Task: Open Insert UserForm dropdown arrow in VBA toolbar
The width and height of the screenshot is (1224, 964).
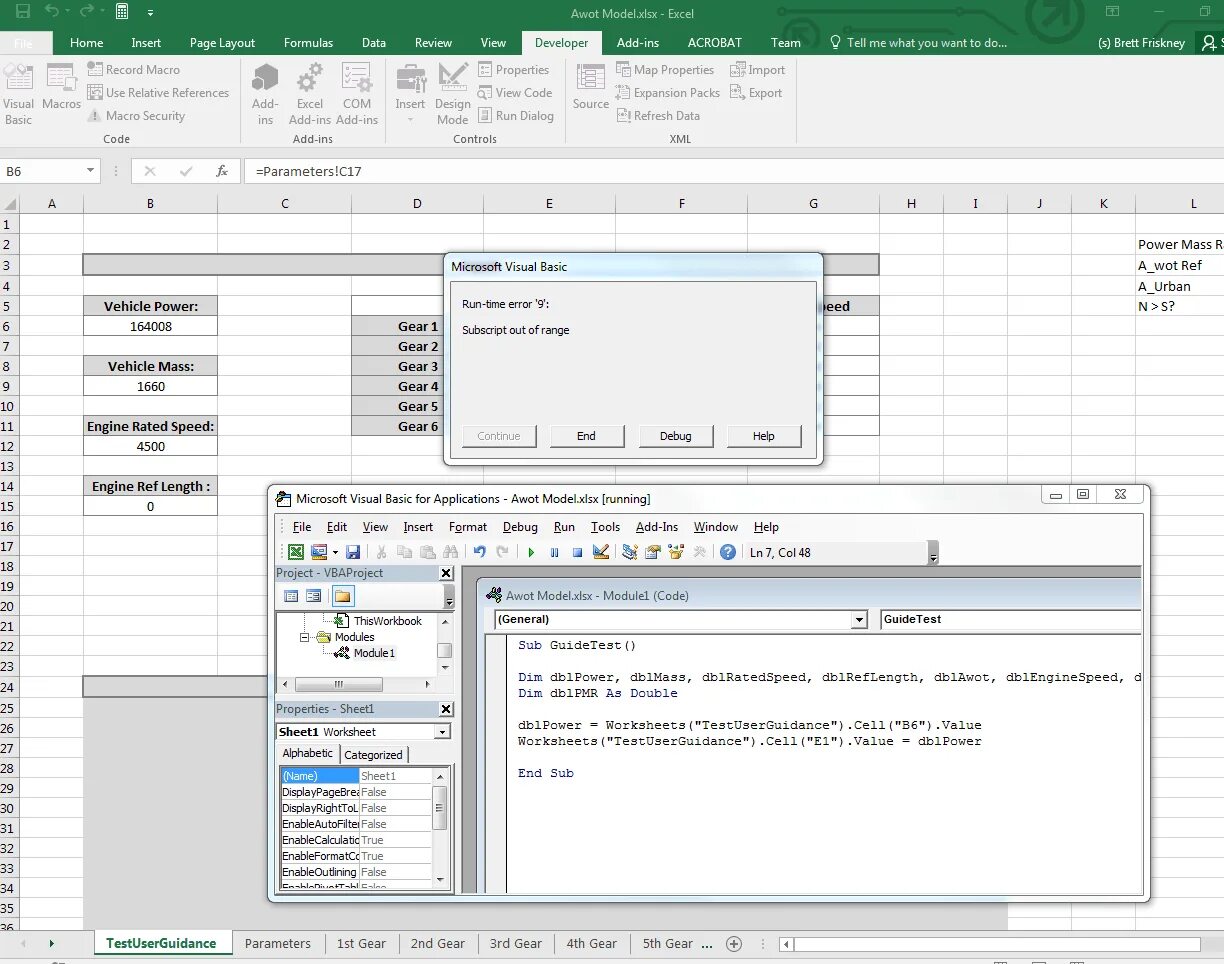Action: (x=335, y=552)
